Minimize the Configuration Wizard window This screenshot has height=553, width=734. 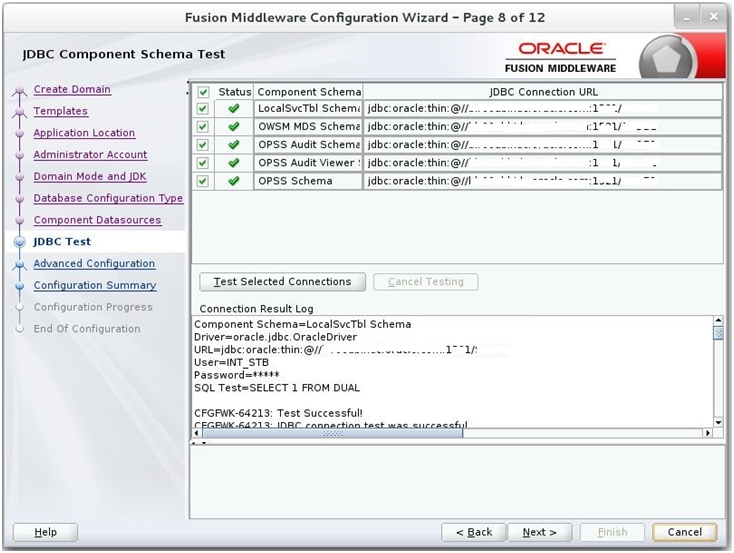[687, 18]
